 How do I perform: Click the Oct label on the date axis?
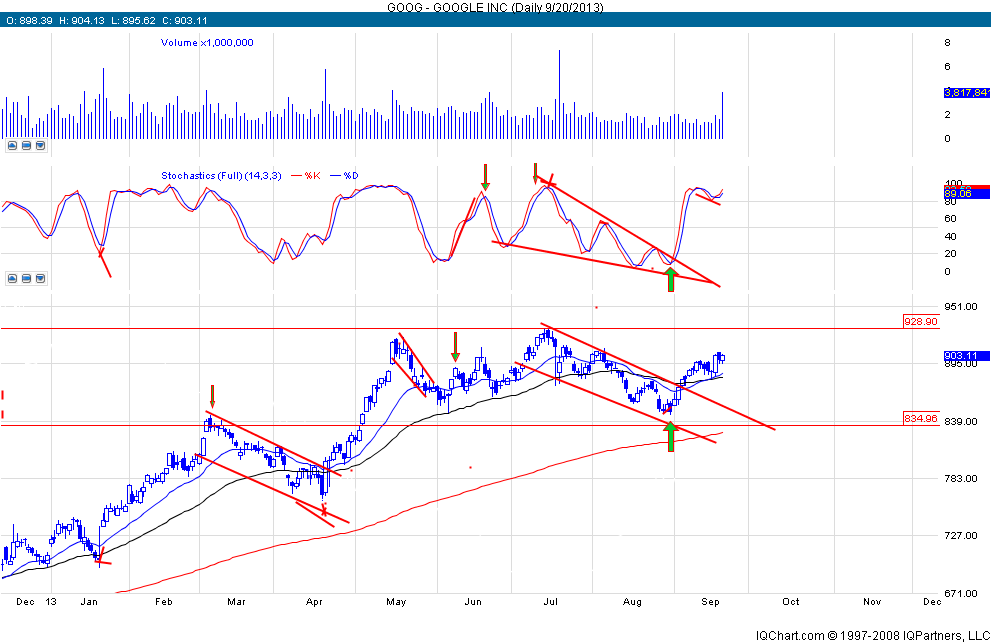click(x=791, y=603)
